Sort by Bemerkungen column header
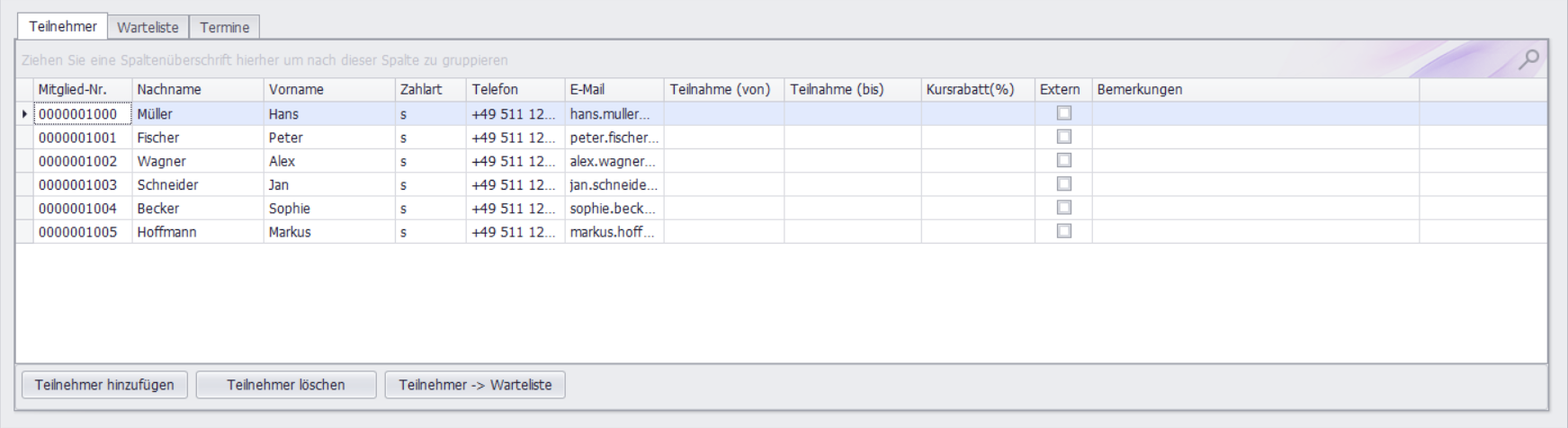Screen dimensions: 1568x428 pos(1256,89)
